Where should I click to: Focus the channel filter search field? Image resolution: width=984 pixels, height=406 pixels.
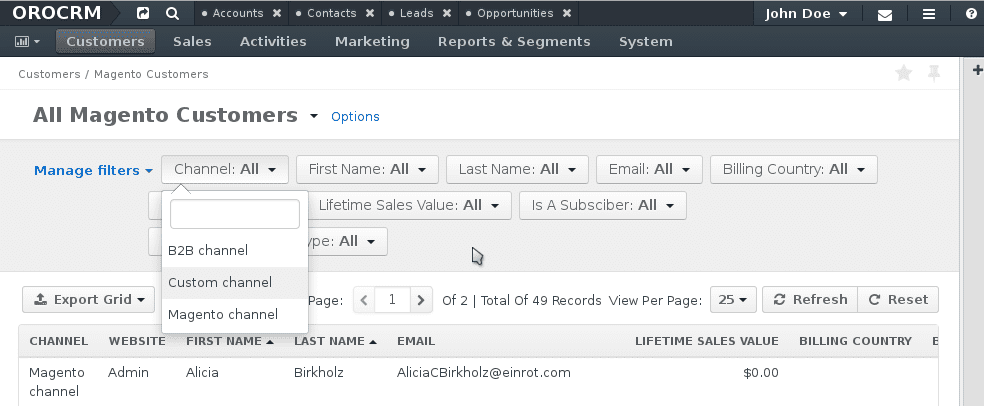click(x=235, y=214)
